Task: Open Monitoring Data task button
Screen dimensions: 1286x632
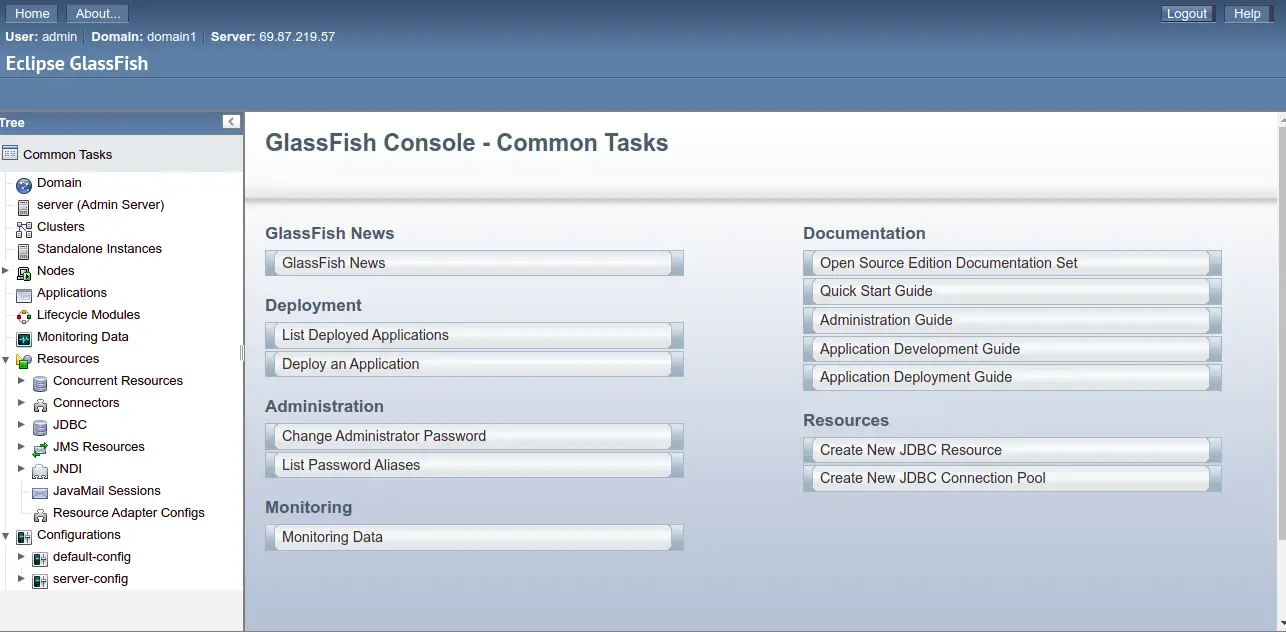Action: click(474, 537)
